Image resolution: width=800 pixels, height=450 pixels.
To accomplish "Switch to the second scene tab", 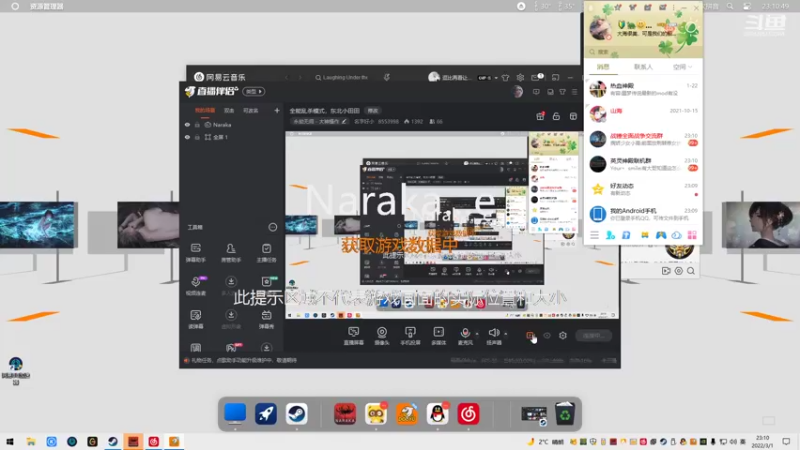I will click(229, 110).
